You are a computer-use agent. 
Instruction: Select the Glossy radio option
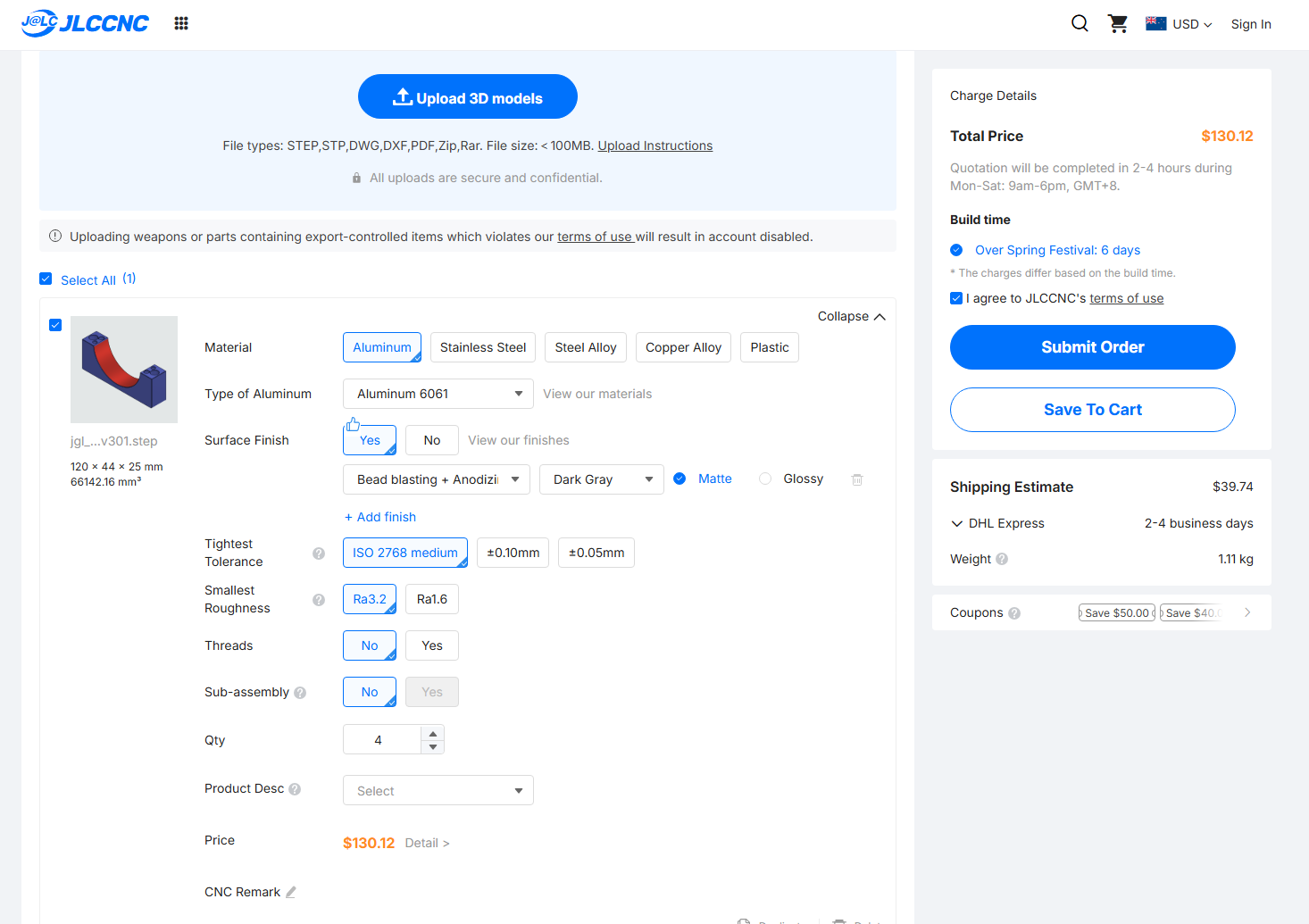point(765,479)
